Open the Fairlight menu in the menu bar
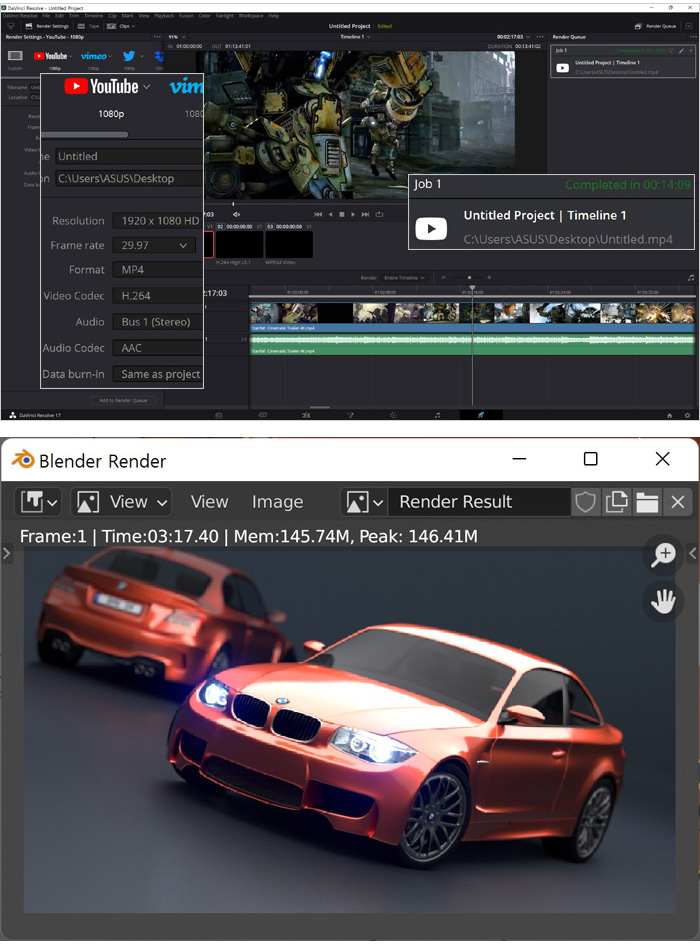 point(224,16)
